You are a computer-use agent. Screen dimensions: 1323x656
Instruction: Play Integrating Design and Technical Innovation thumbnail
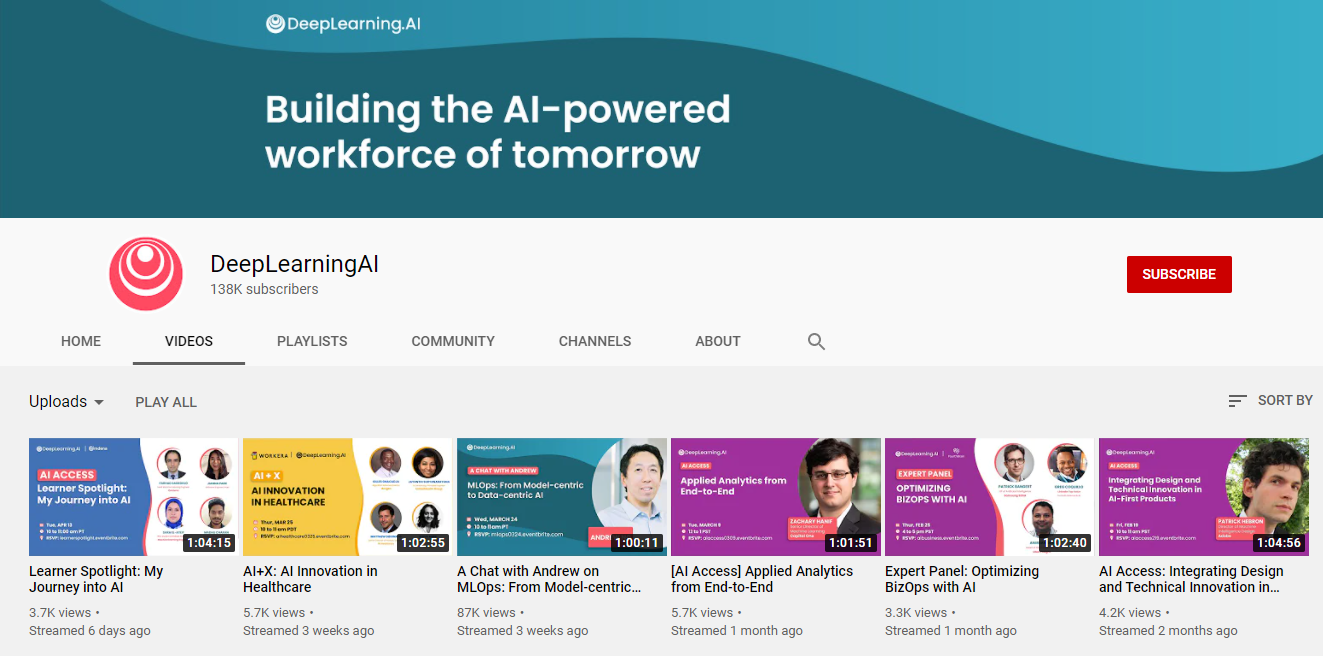pyautogui.click(x=1204, y=497)
